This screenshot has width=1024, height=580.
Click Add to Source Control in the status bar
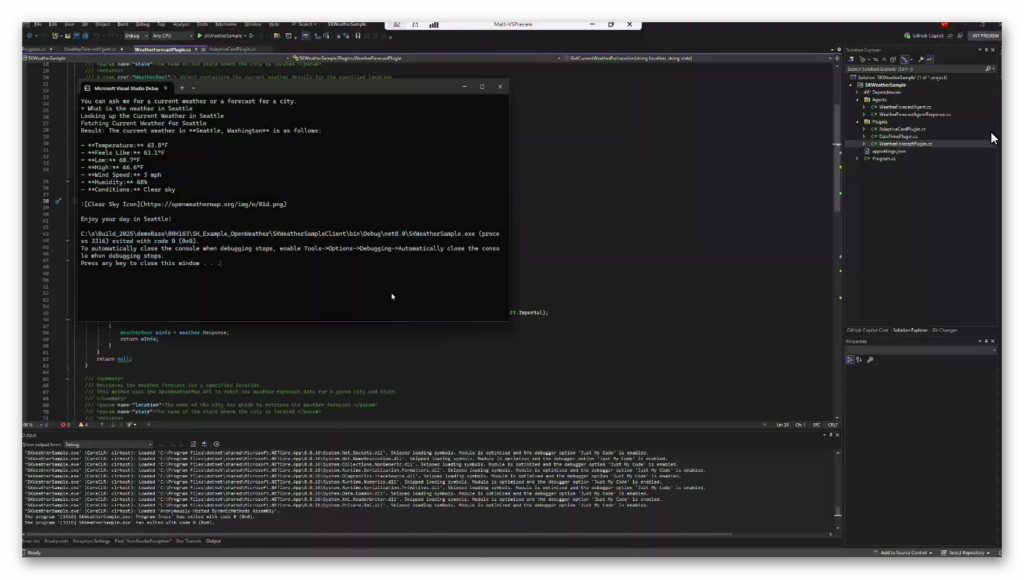tap(903, 553)
